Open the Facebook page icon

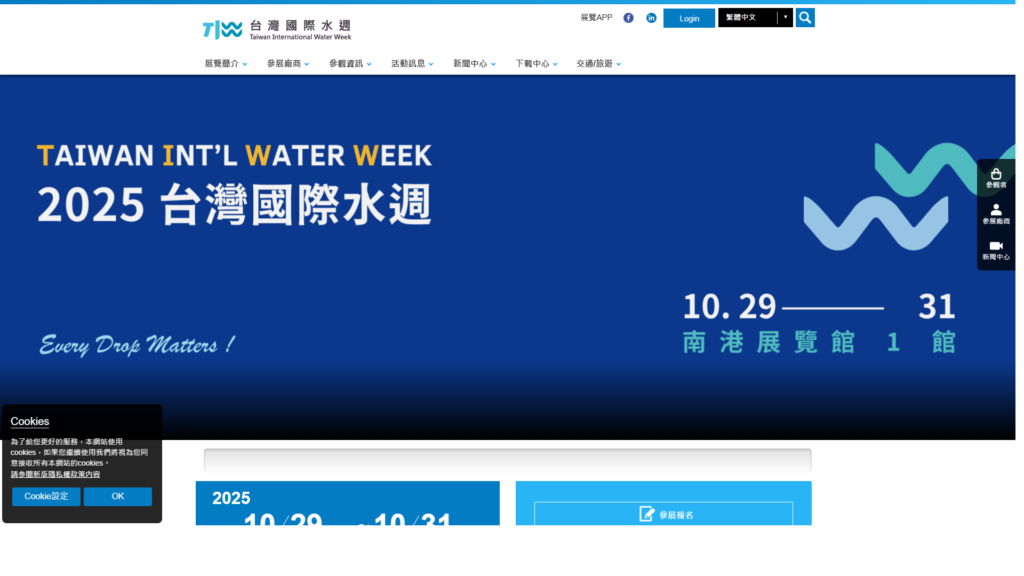coord(628,18)
